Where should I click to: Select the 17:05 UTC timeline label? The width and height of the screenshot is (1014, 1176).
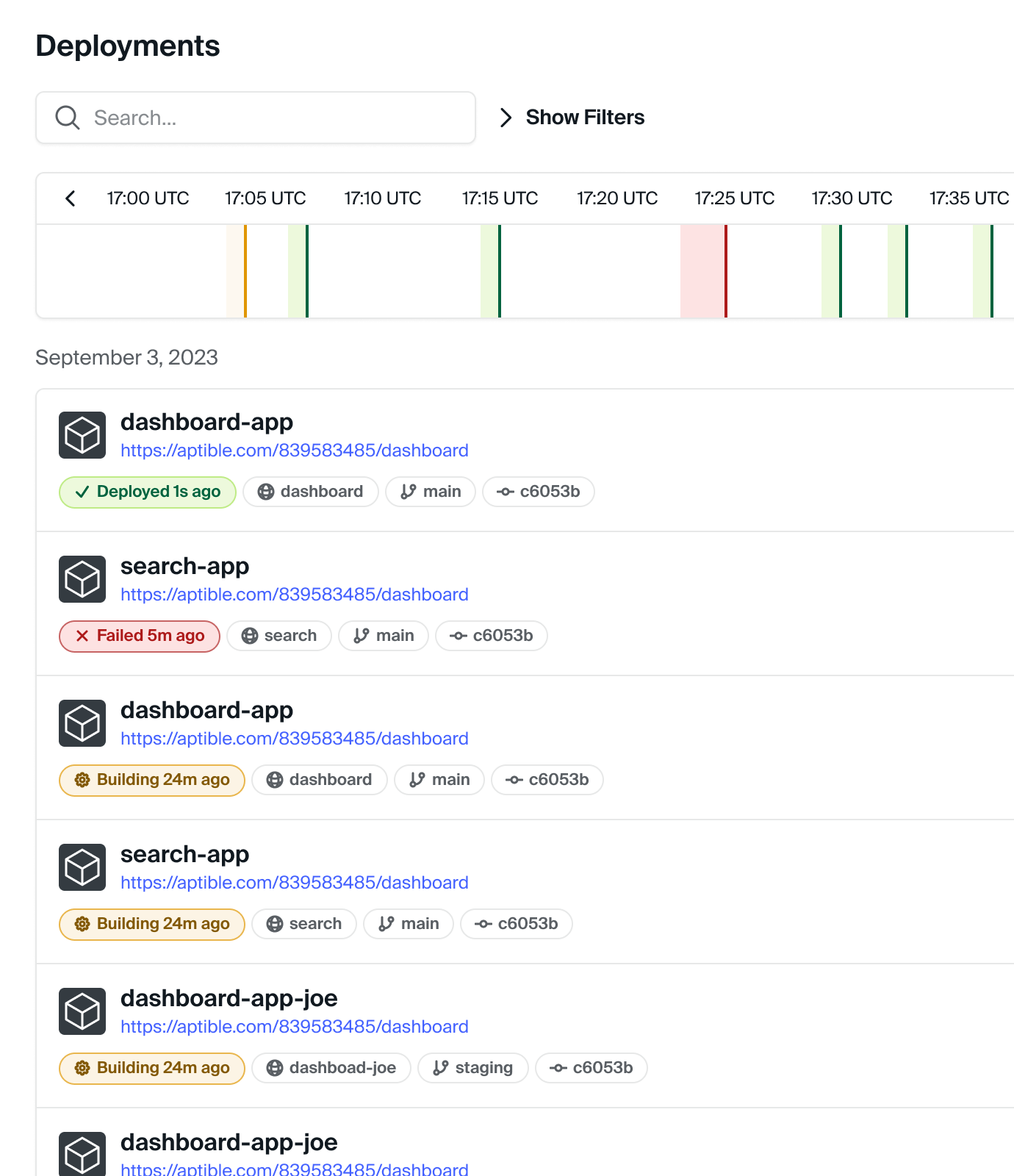click(x=265, y=198)
